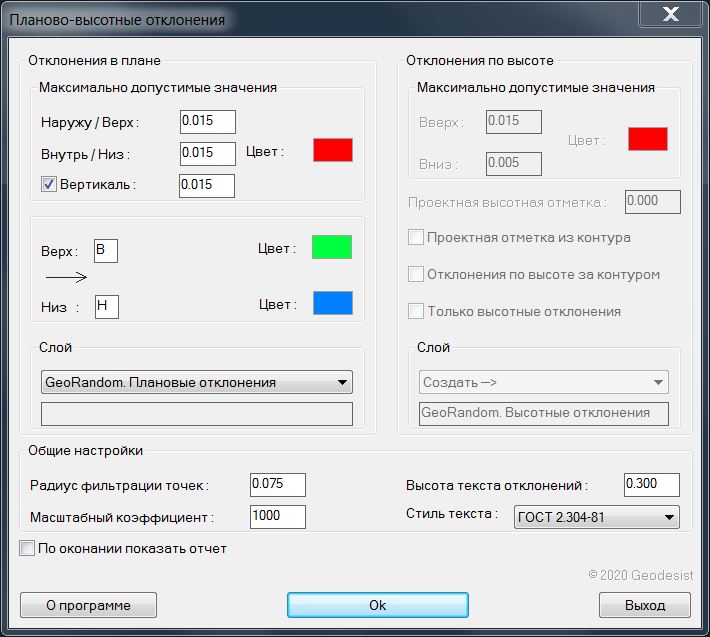Open the О программе dialog
The image size is (710, 637).
pyautogui.click(x=88, y=605)
